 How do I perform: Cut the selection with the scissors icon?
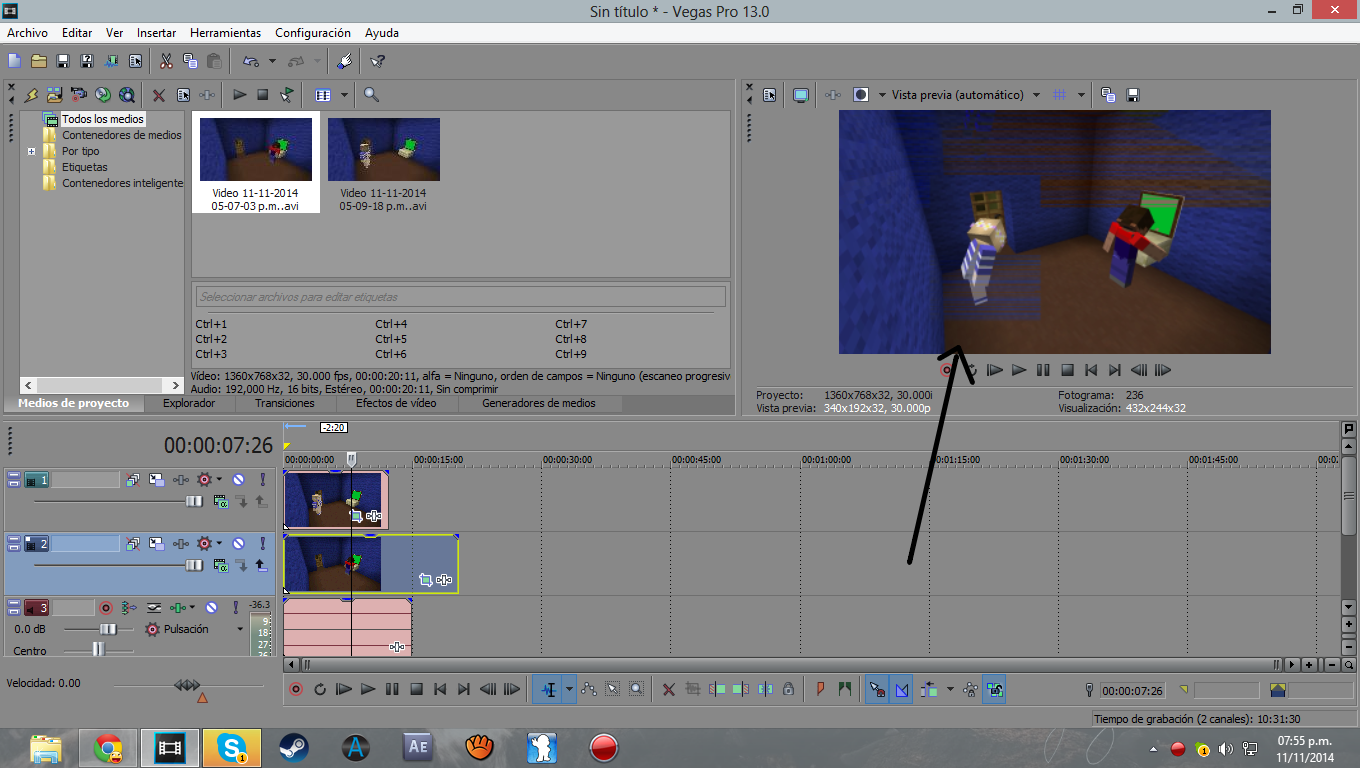166,61
